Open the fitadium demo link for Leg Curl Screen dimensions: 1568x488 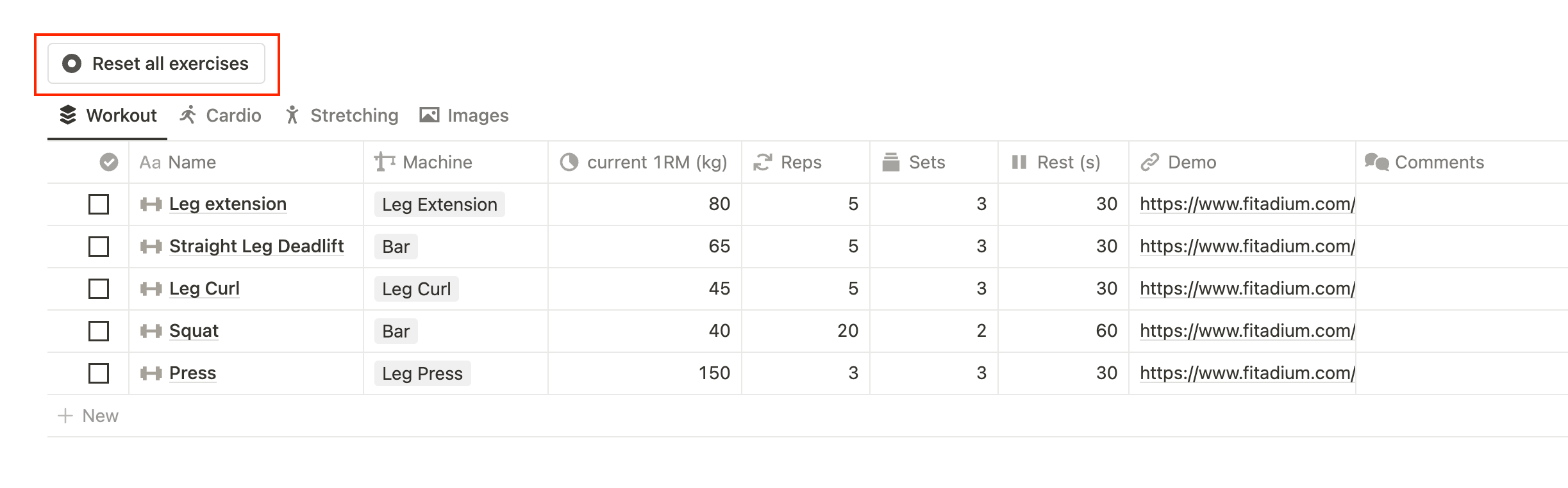click(x=1247, y=289)
